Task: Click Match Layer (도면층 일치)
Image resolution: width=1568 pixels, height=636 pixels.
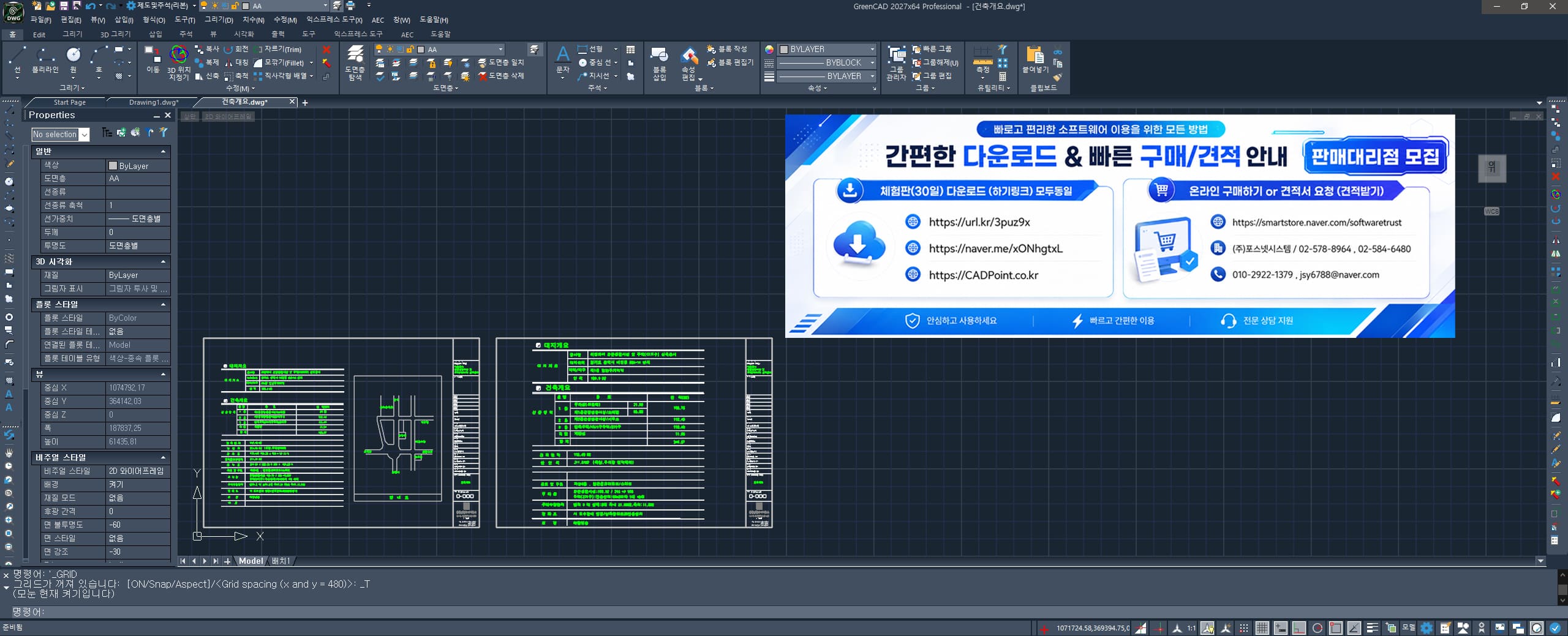Action: [x=501, y=62]
